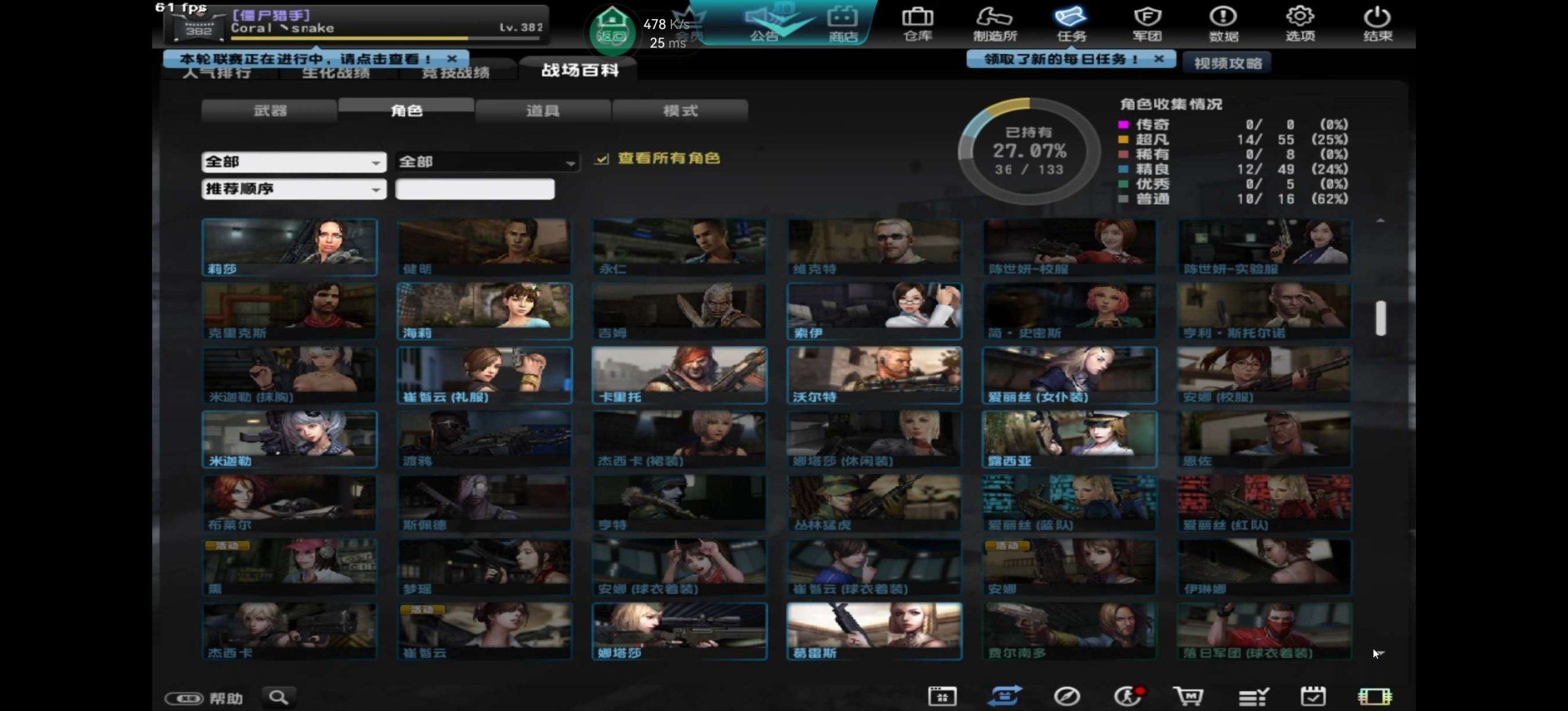The height and width of the screenshot is (711, 1568).
Task: Click the character search input field
Action: [x=475, y=190]
